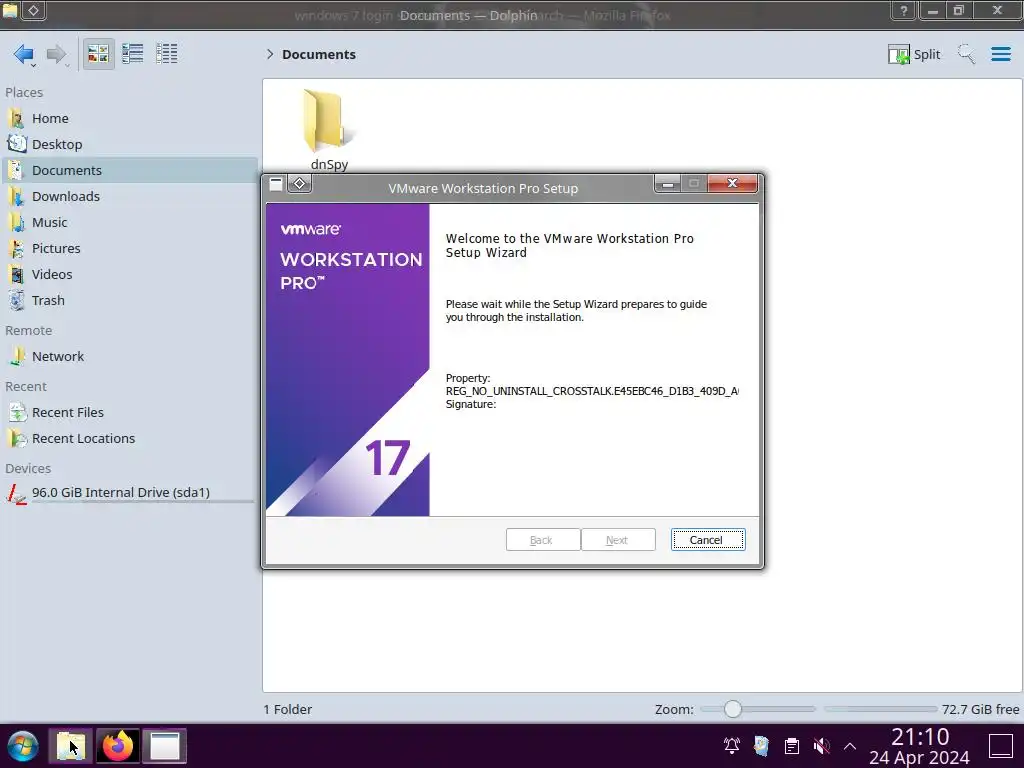Open Pictures in Places sidebar
The image size is (1024, 768).
coord(129,249)
